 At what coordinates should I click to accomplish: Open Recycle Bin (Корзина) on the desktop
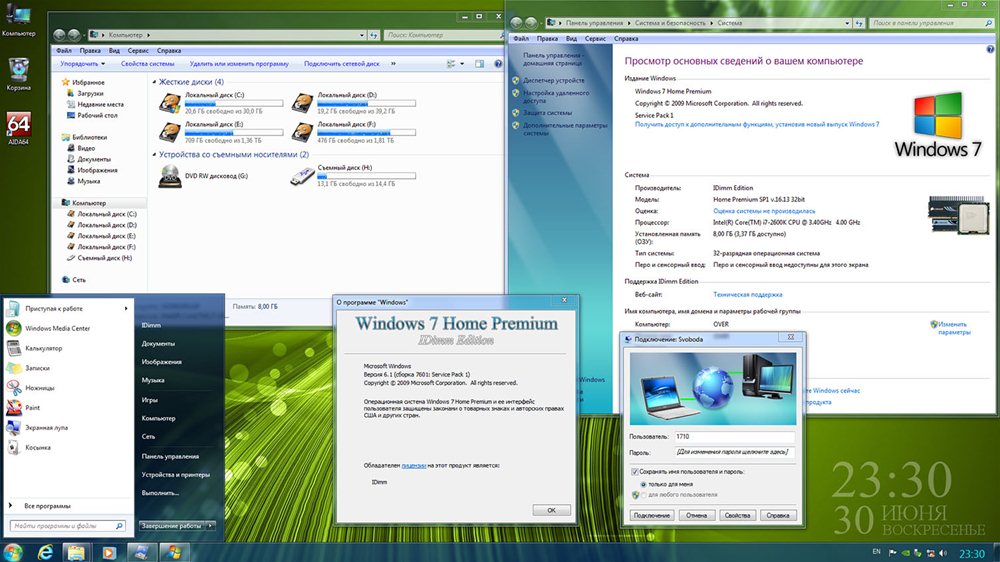pyautogui.click(x=18, y=71)
